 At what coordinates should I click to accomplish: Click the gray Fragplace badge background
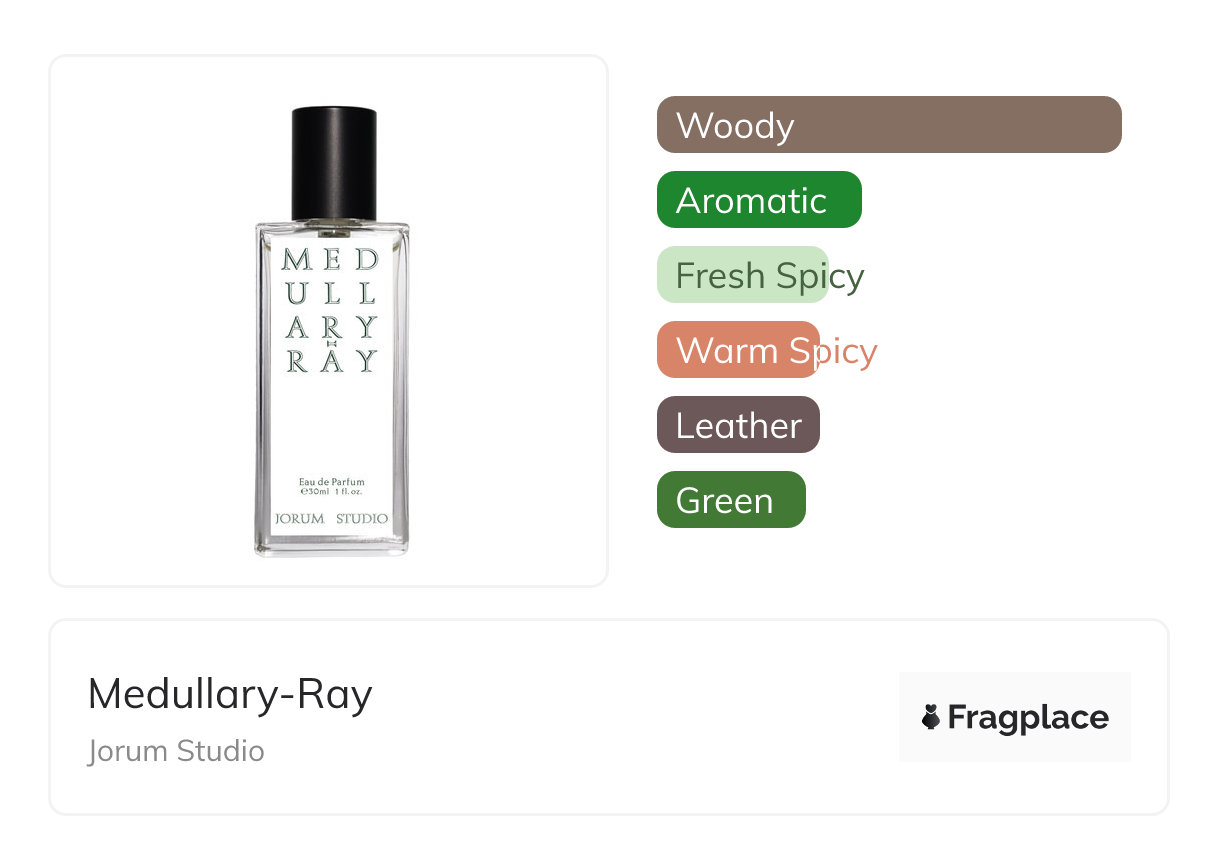[x=1014, y=689]
